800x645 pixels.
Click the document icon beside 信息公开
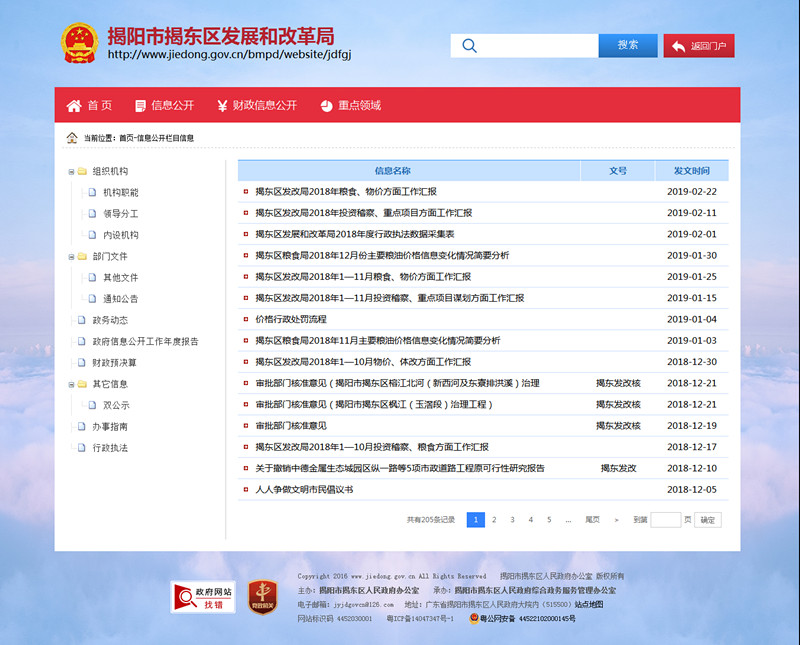(x=140, y=106)
